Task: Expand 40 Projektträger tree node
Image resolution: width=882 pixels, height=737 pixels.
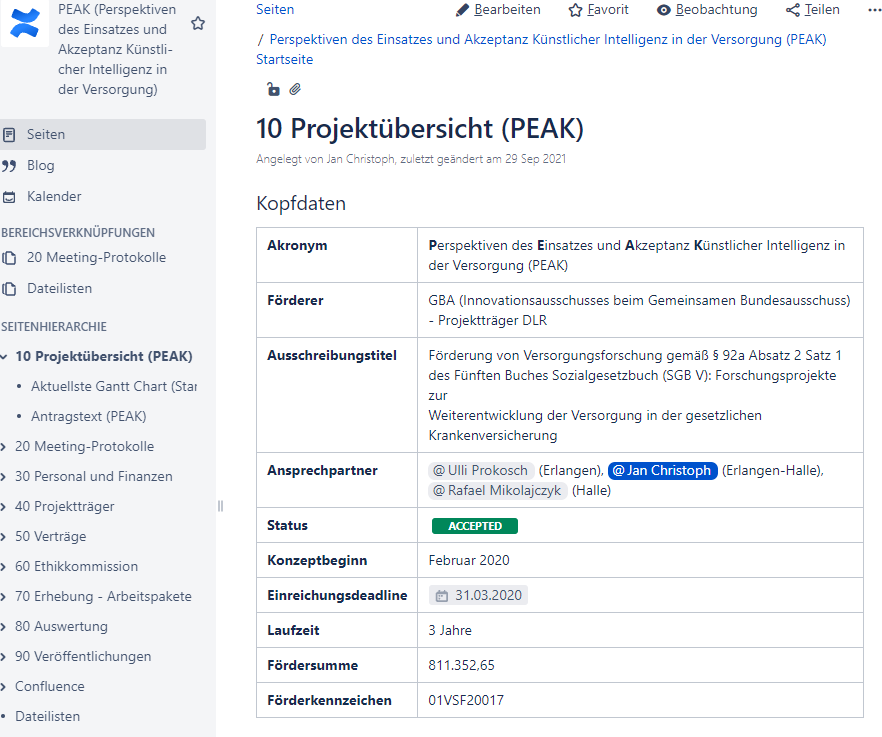Action: pos(4,507)
